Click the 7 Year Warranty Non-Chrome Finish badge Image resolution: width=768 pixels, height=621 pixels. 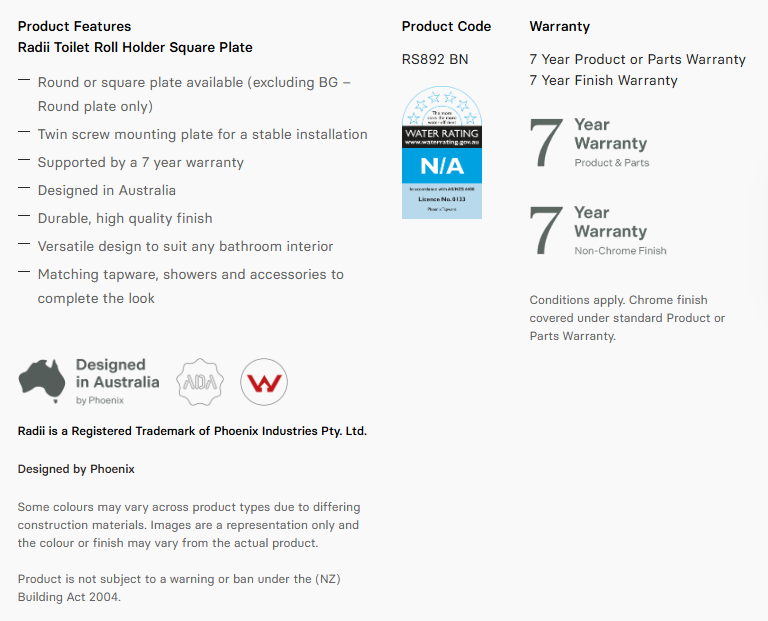pos(598,231)
